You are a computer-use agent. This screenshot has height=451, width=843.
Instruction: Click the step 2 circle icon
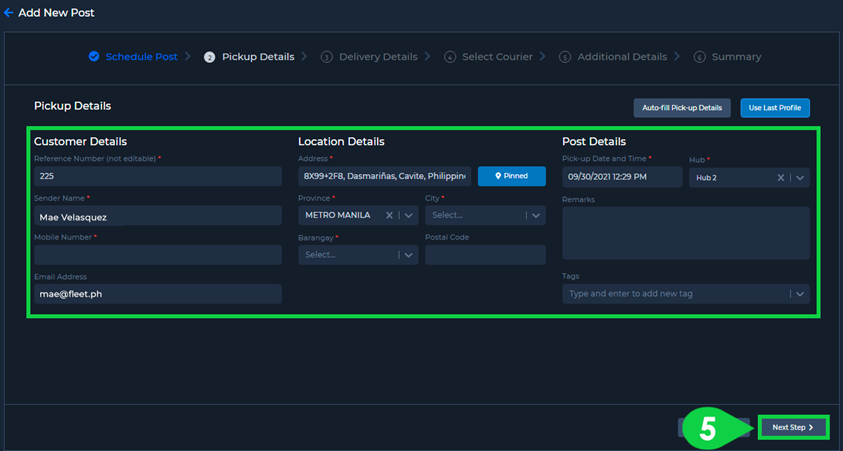tap(209, 57)
